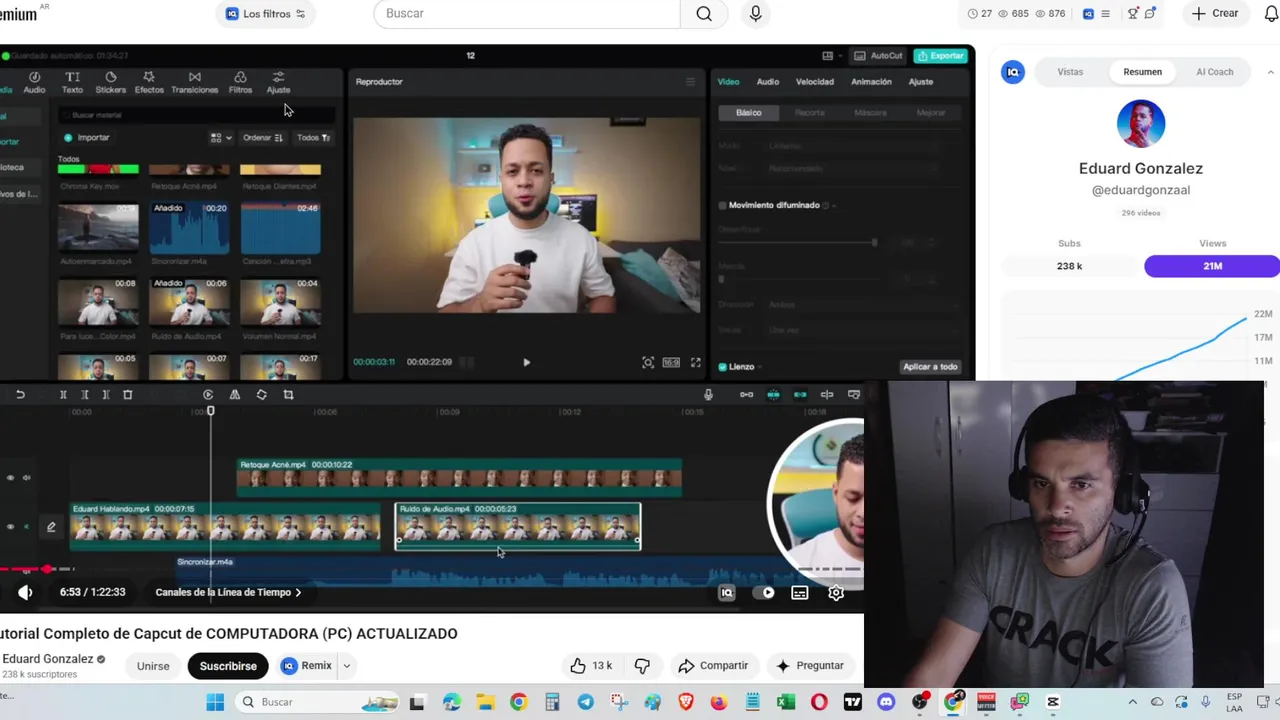
Task: Dislike the video with thumbs down
Action: (x=642, y=666)
